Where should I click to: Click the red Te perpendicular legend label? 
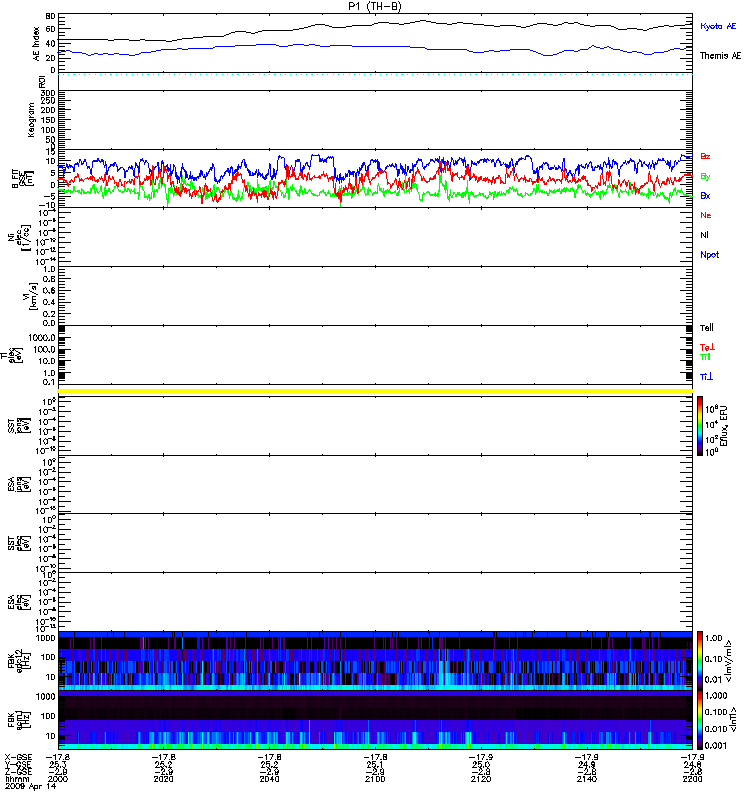point(707,347)
